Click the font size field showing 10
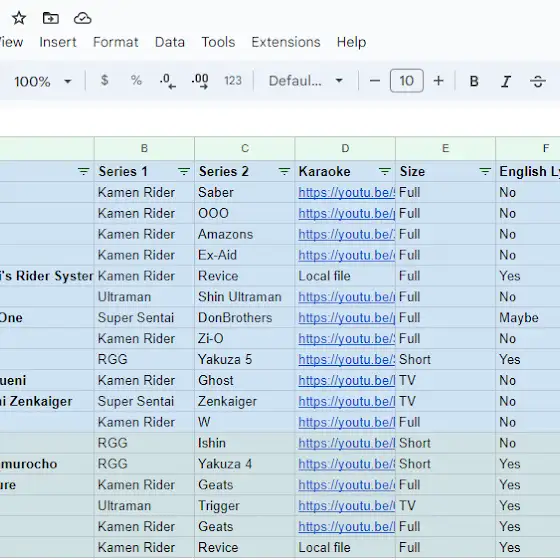560x560 pixels. [407, 81]
